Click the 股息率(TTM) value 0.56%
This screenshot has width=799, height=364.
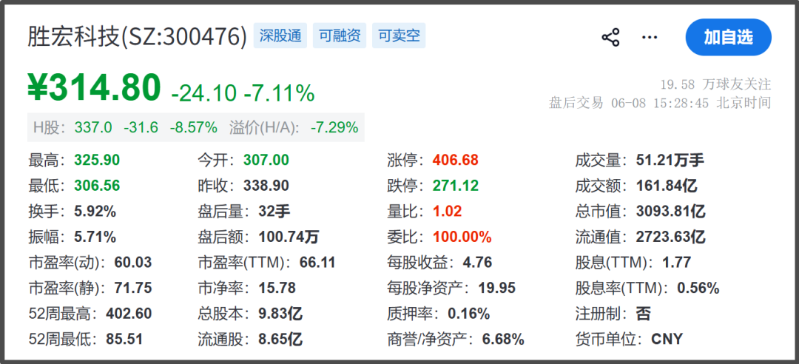(x=698, y=288)
